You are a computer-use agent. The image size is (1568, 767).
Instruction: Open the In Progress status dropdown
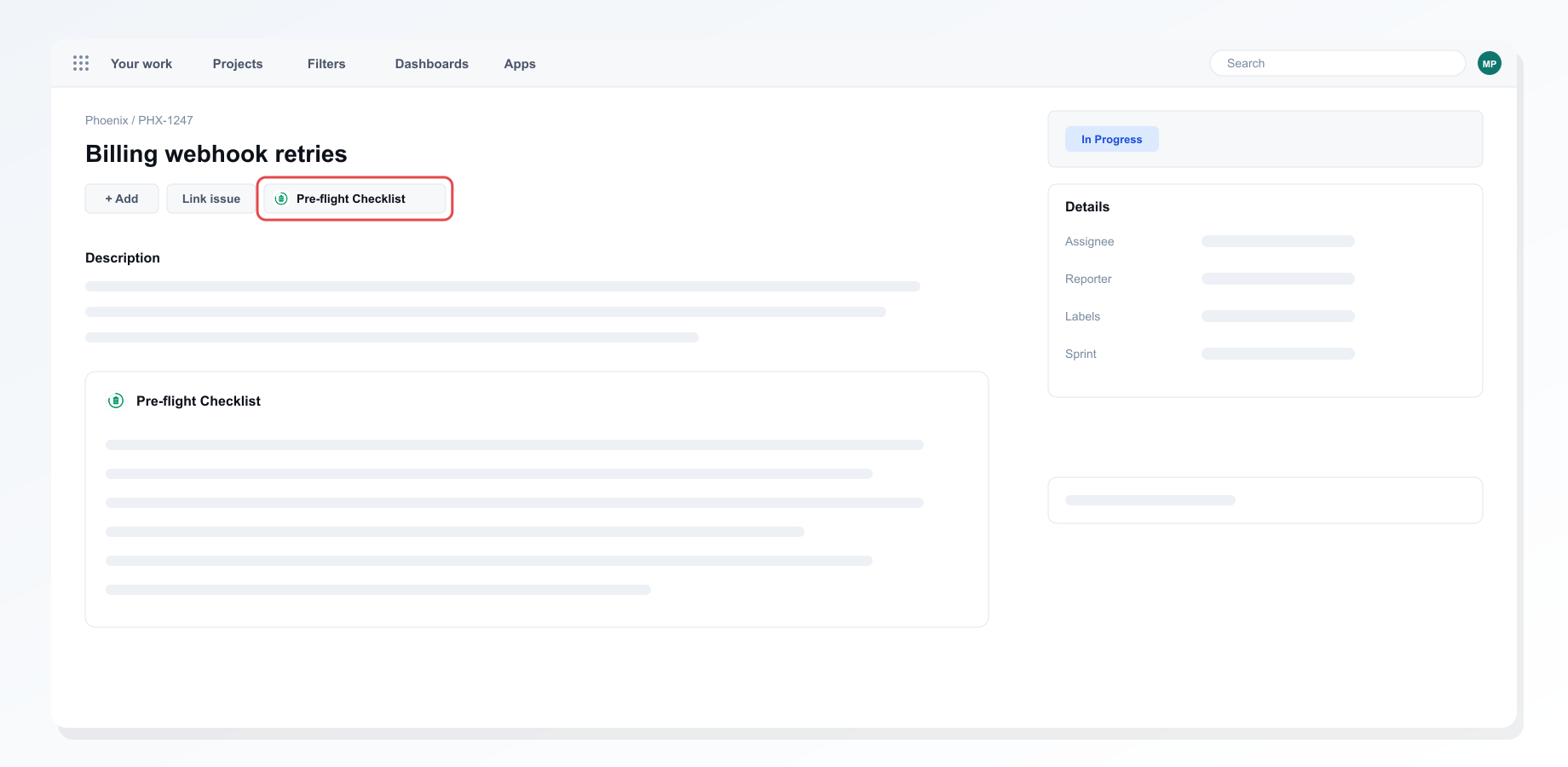(1112, 139)
